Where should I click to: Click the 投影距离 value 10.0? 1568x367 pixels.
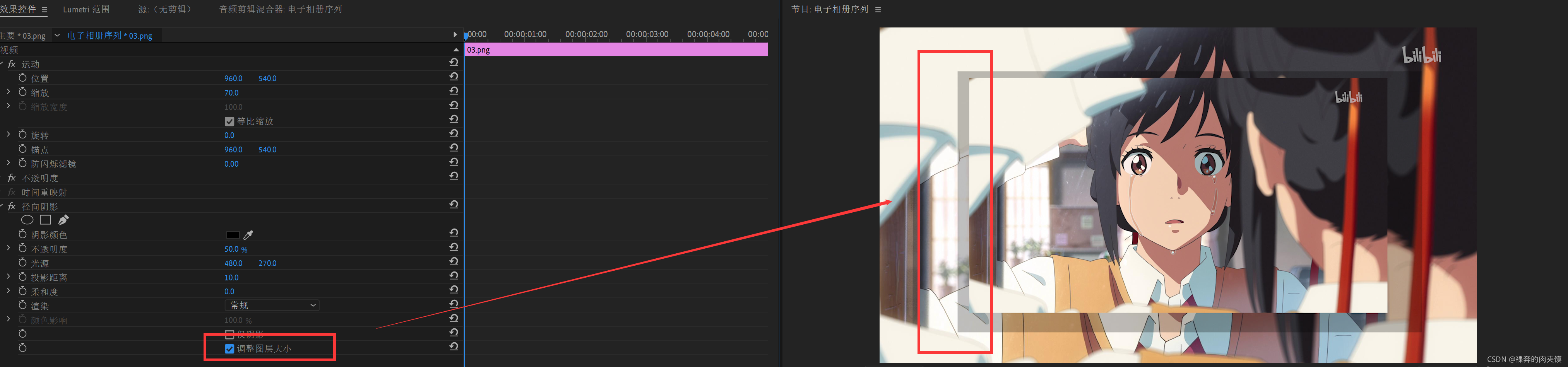point(231,278)
